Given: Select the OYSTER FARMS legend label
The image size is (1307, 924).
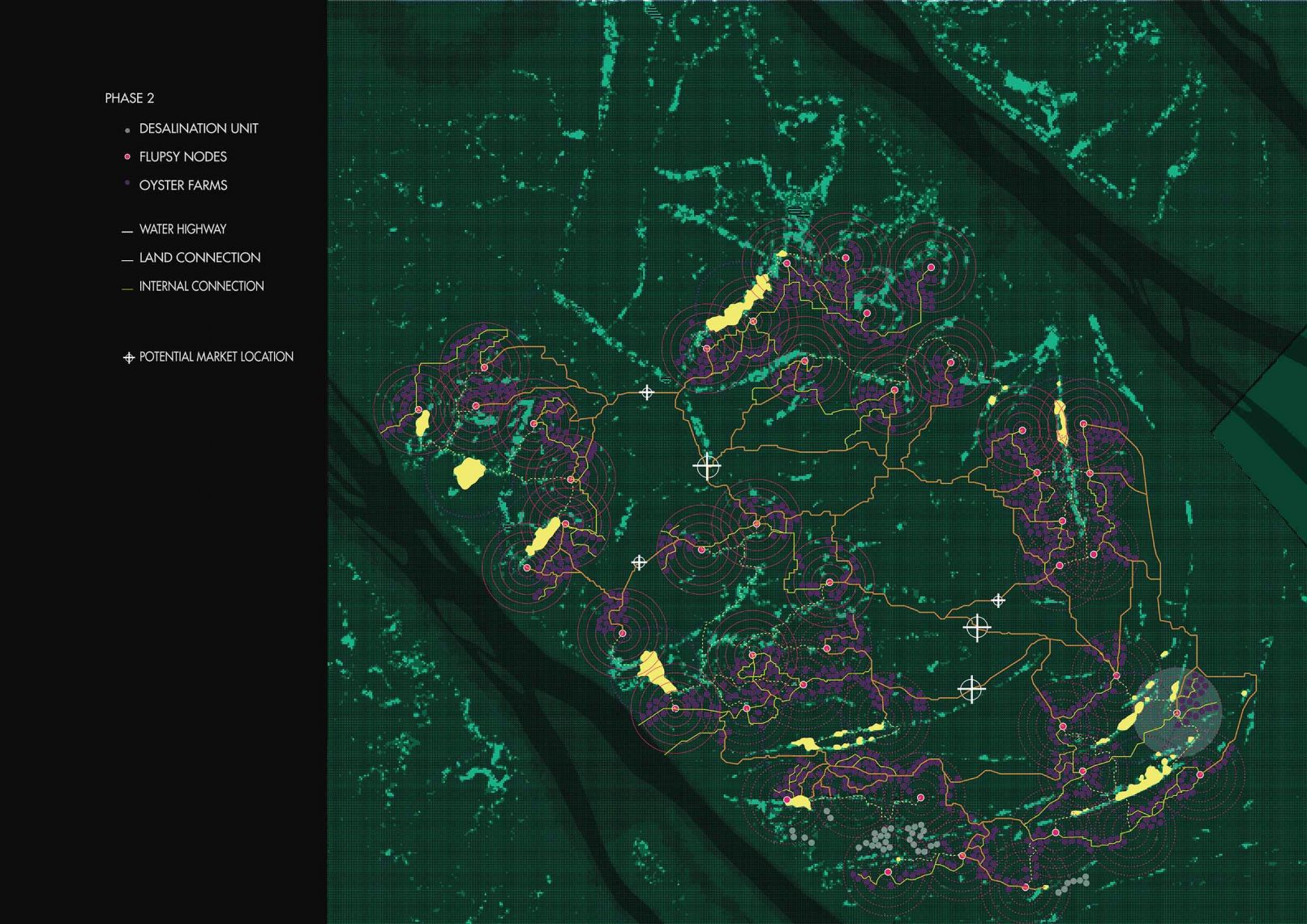Looking at the screenshot, I should (183, 186).
